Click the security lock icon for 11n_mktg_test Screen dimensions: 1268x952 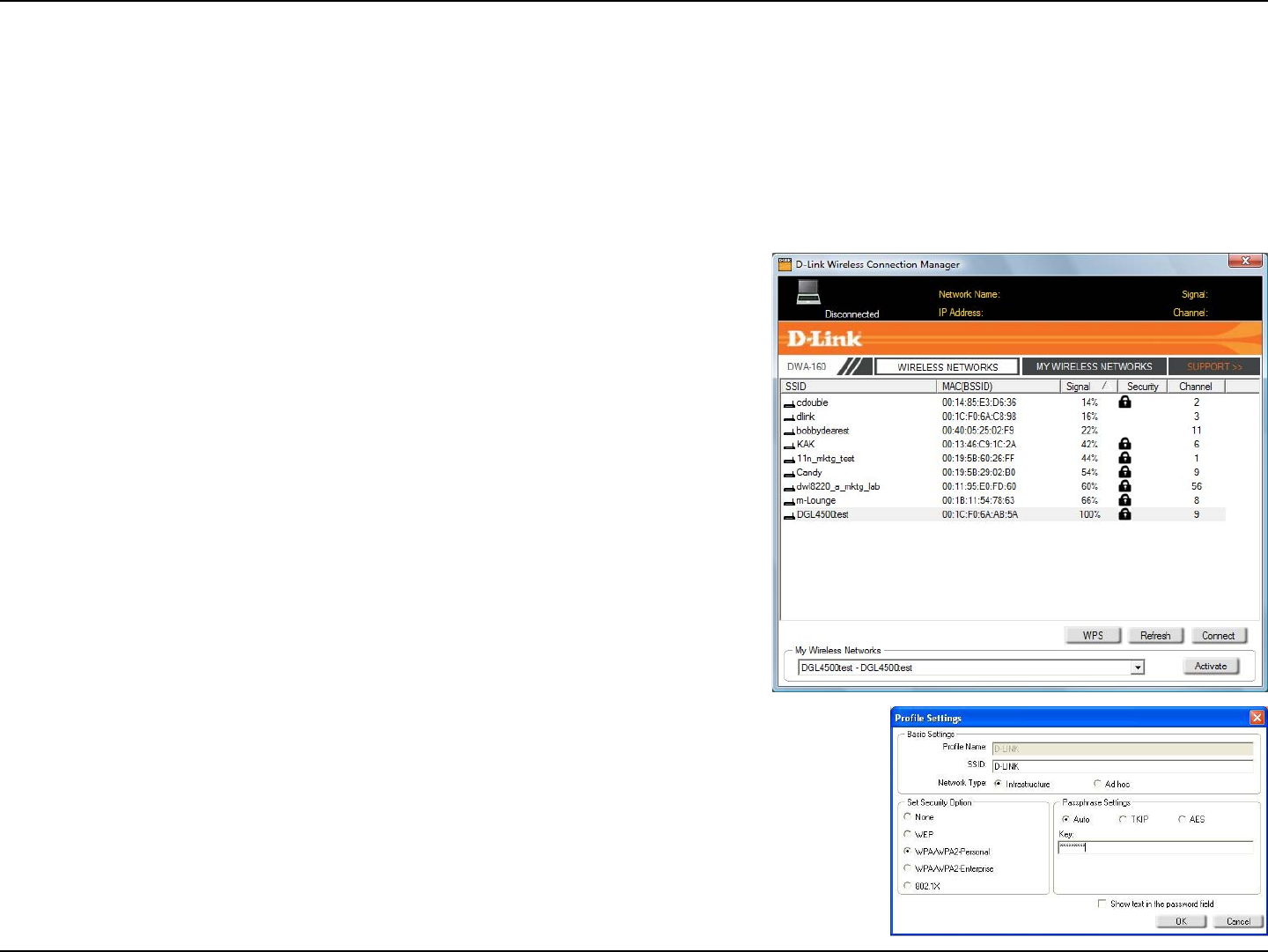1124,458
